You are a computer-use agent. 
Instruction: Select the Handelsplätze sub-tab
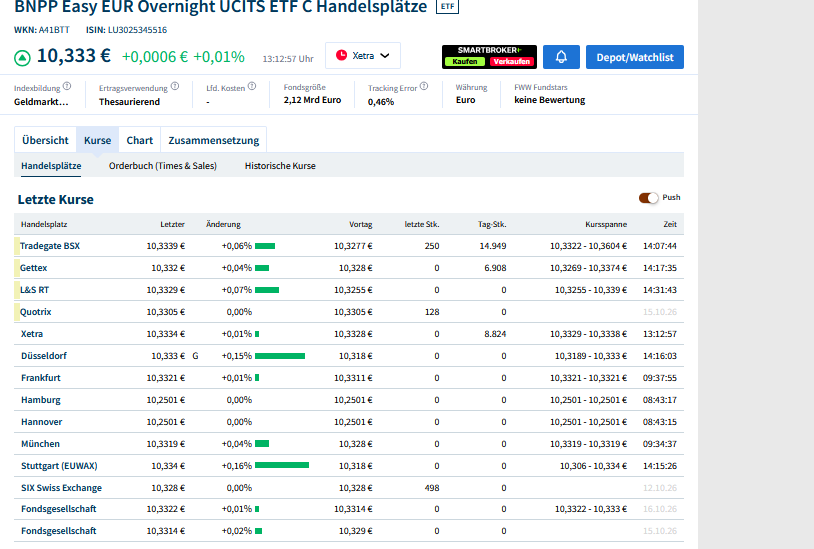tap(51, 166)
